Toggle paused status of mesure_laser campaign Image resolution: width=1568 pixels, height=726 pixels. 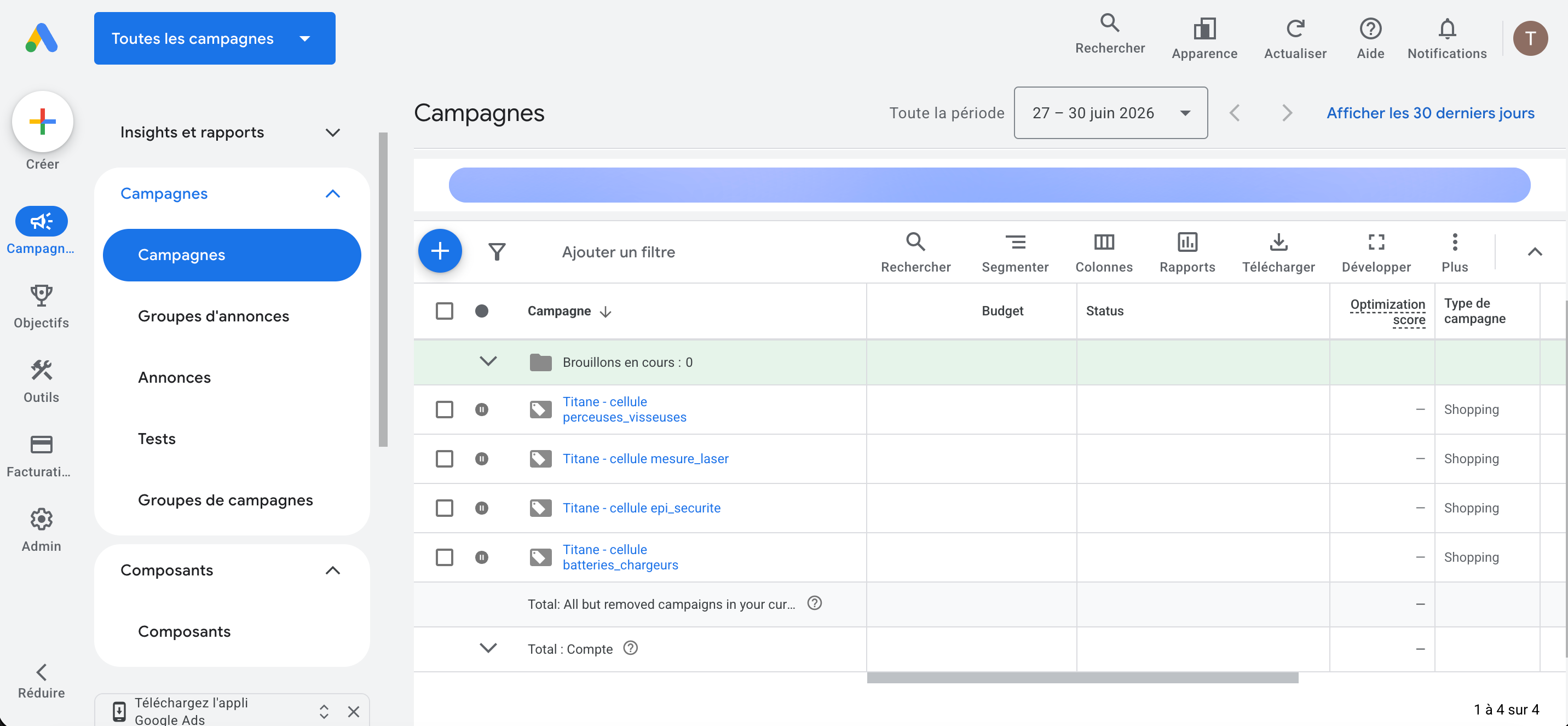pos(481,459)
